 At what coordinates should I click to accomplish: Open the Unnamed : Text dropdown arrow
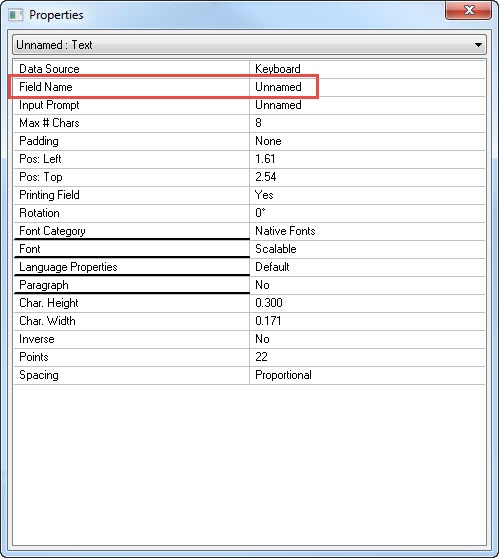478,45
